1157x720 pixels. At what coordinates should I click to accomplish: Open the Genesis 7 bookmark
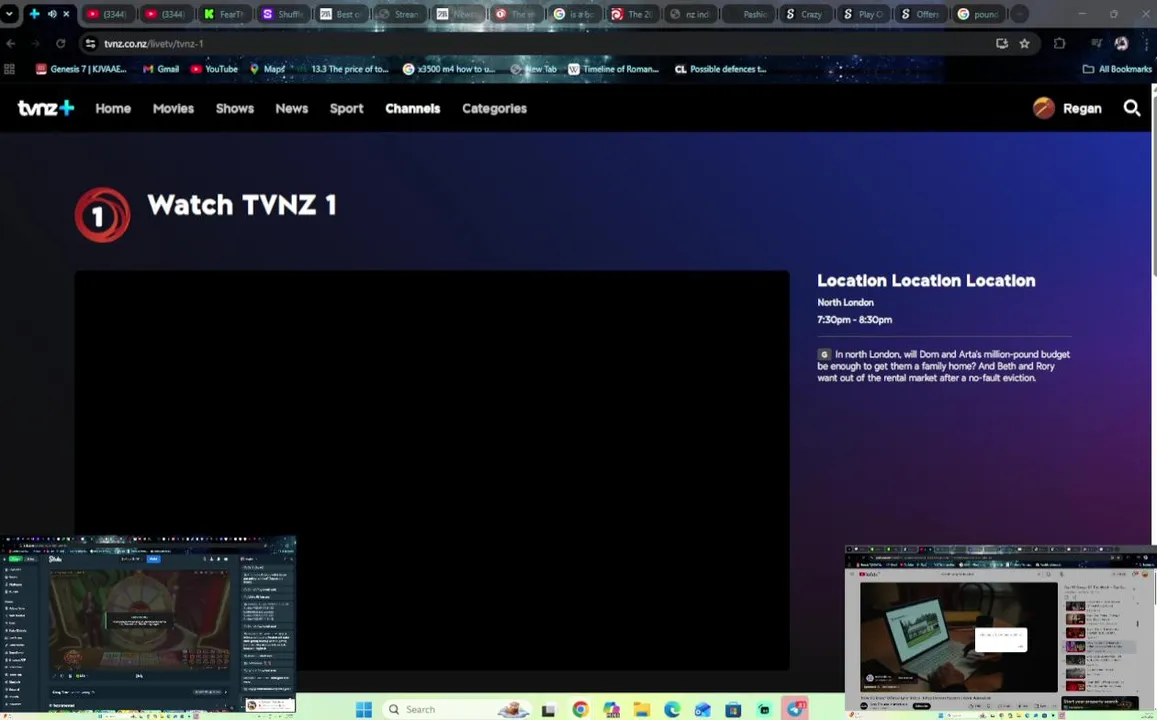81,69
